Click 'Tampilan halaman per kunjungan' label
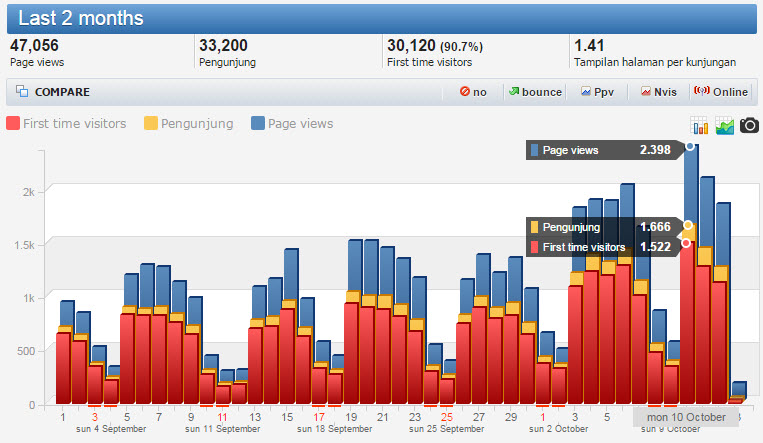This screenshot has width=763, height=443. coord(655,62)
